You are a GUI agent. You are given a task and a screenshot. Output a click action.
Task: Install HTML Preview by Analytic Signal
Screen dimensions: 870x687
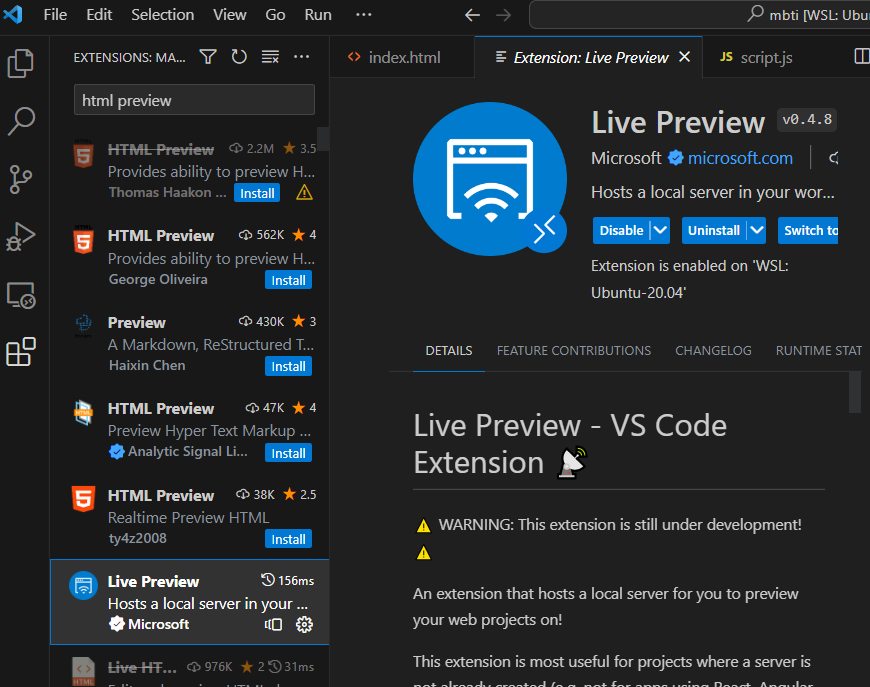pos(288,453)
